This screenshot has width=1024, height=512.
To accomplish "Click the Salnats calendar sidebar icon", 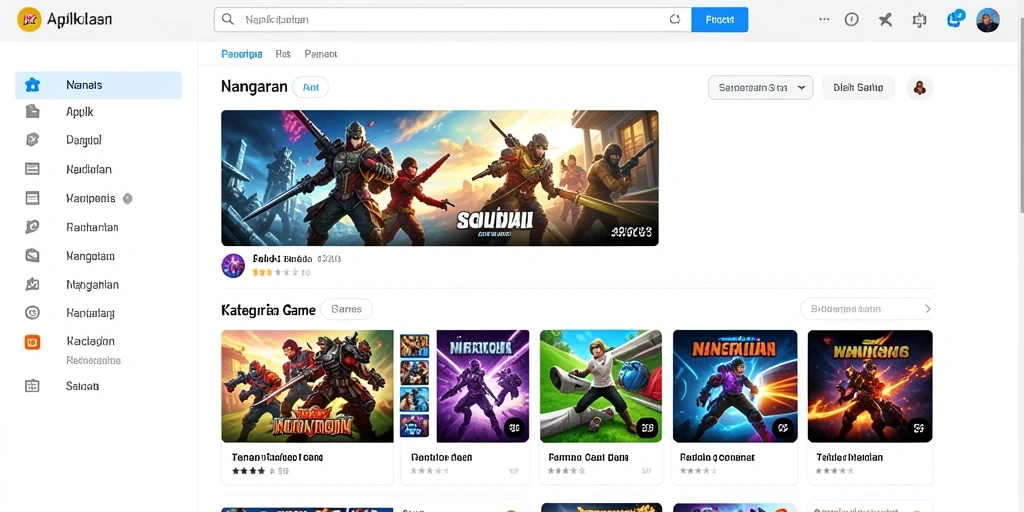I will [32, 386].
